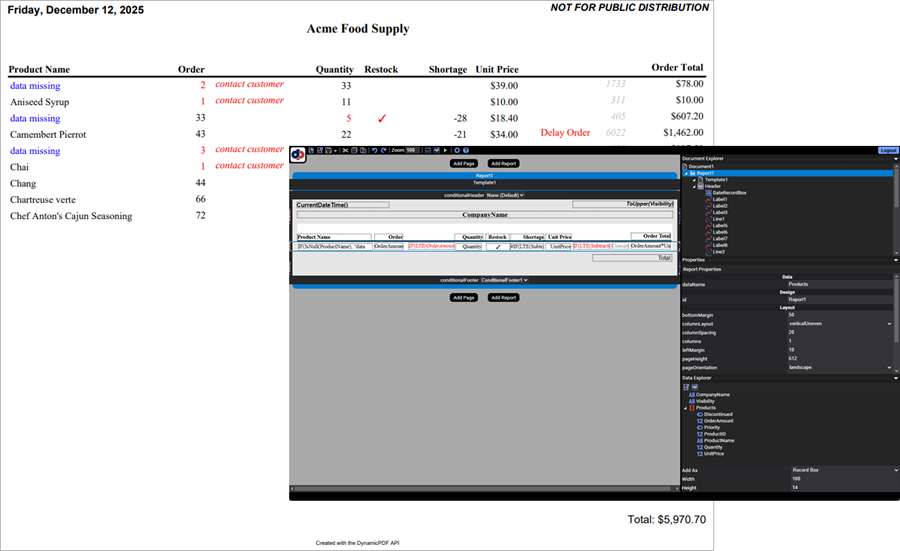The height and width of the screenshot is (551, 900).
Task: Click the Undo arrow icon
Action: 374,150
